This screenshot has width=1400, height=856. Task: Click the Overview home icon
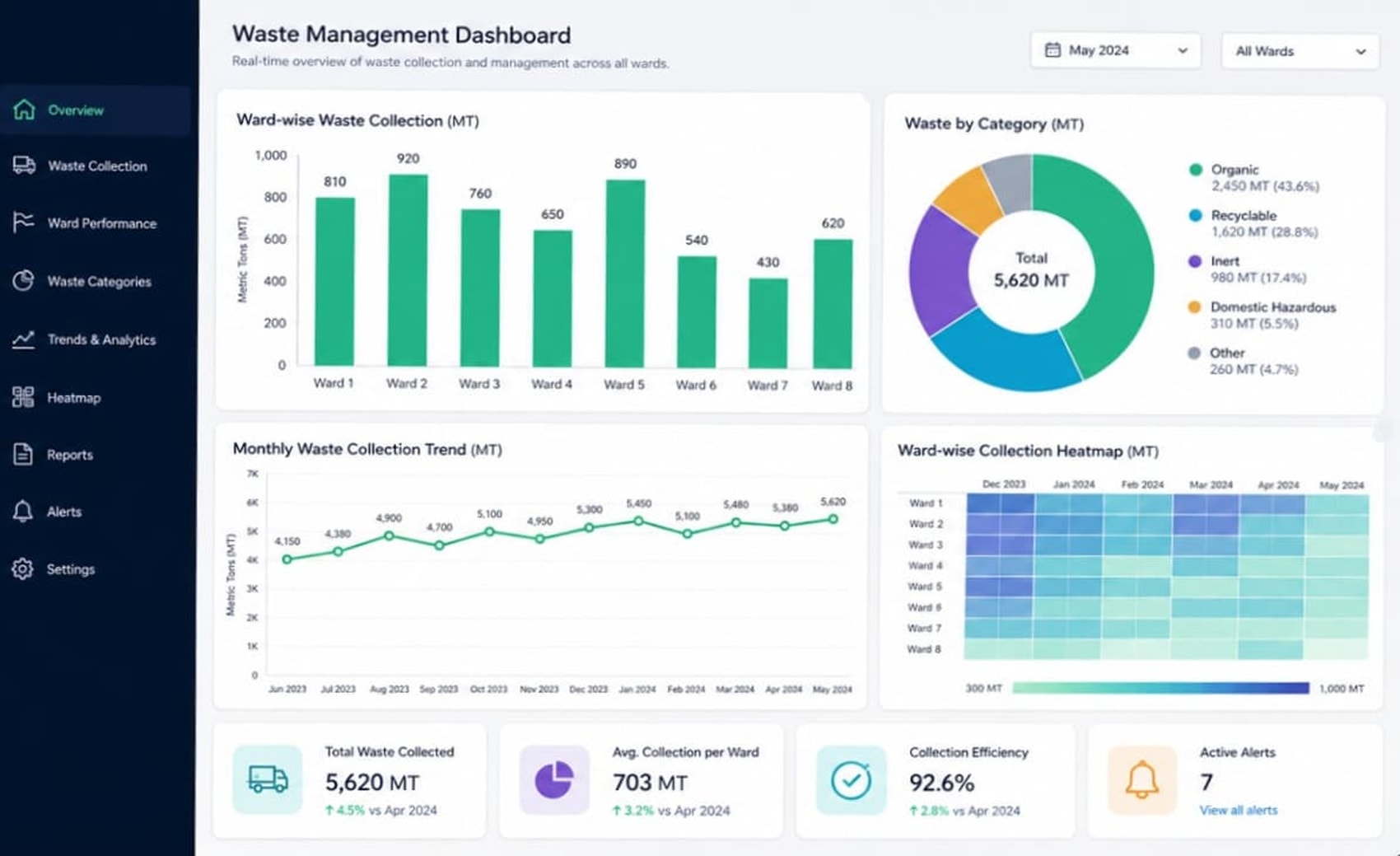click(x=24, y=110)
